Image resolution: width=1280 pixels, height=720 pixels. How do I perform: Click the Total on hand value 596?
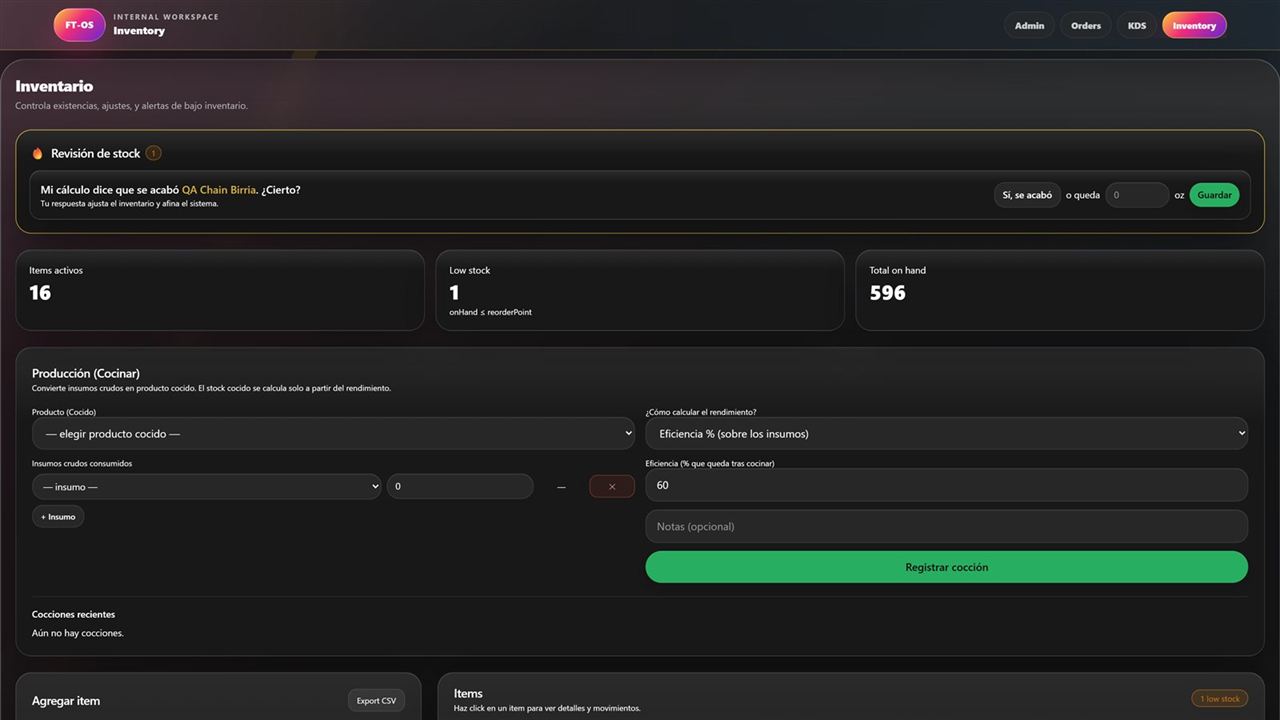click(x=887, y=293)
